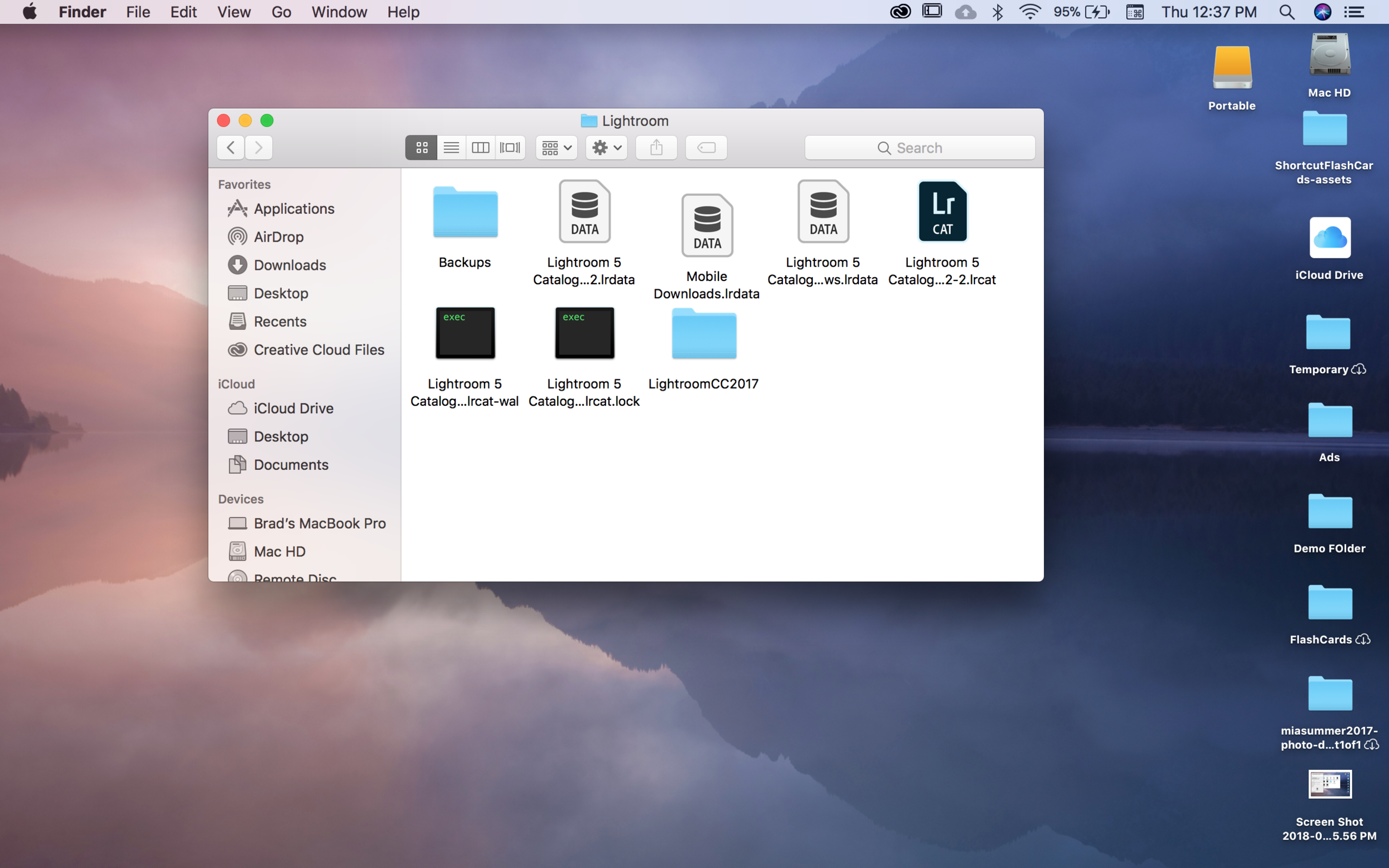Select the Backups folder
The width and height of the screenshot is (1389, 868).
465,212
